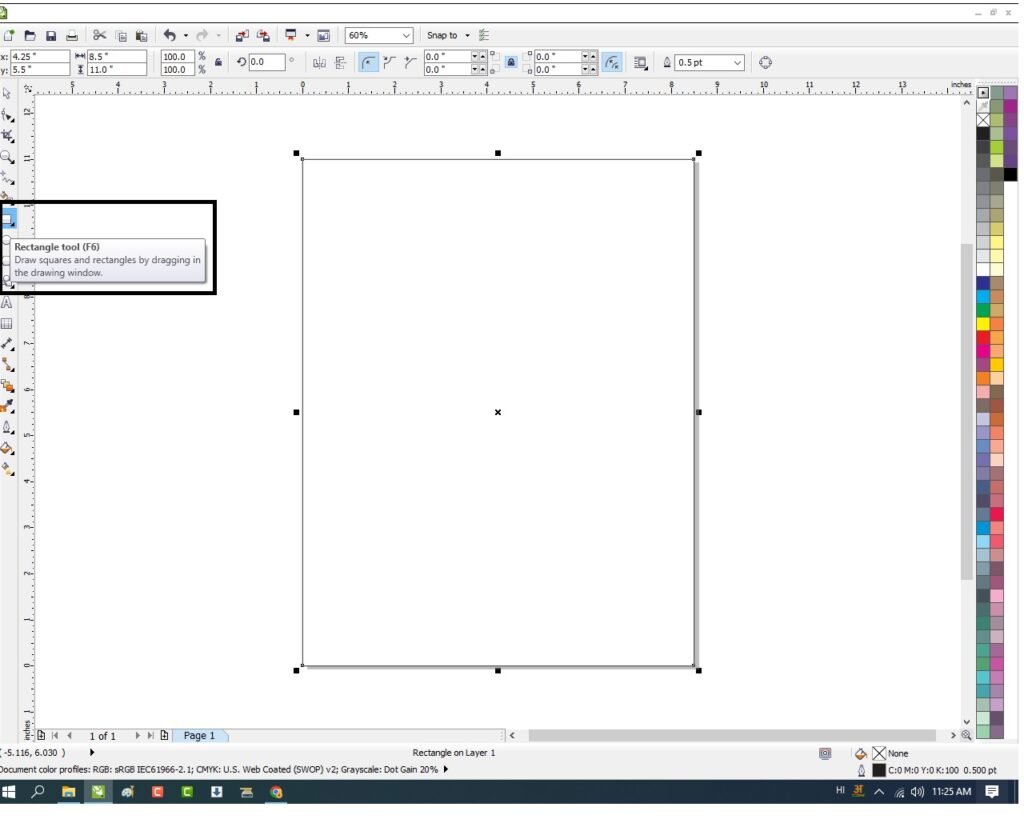Click the Convert to curves icon
The height and width of the screenshot is (819, 1024).
pyautogui.click(x=765, y=63)
